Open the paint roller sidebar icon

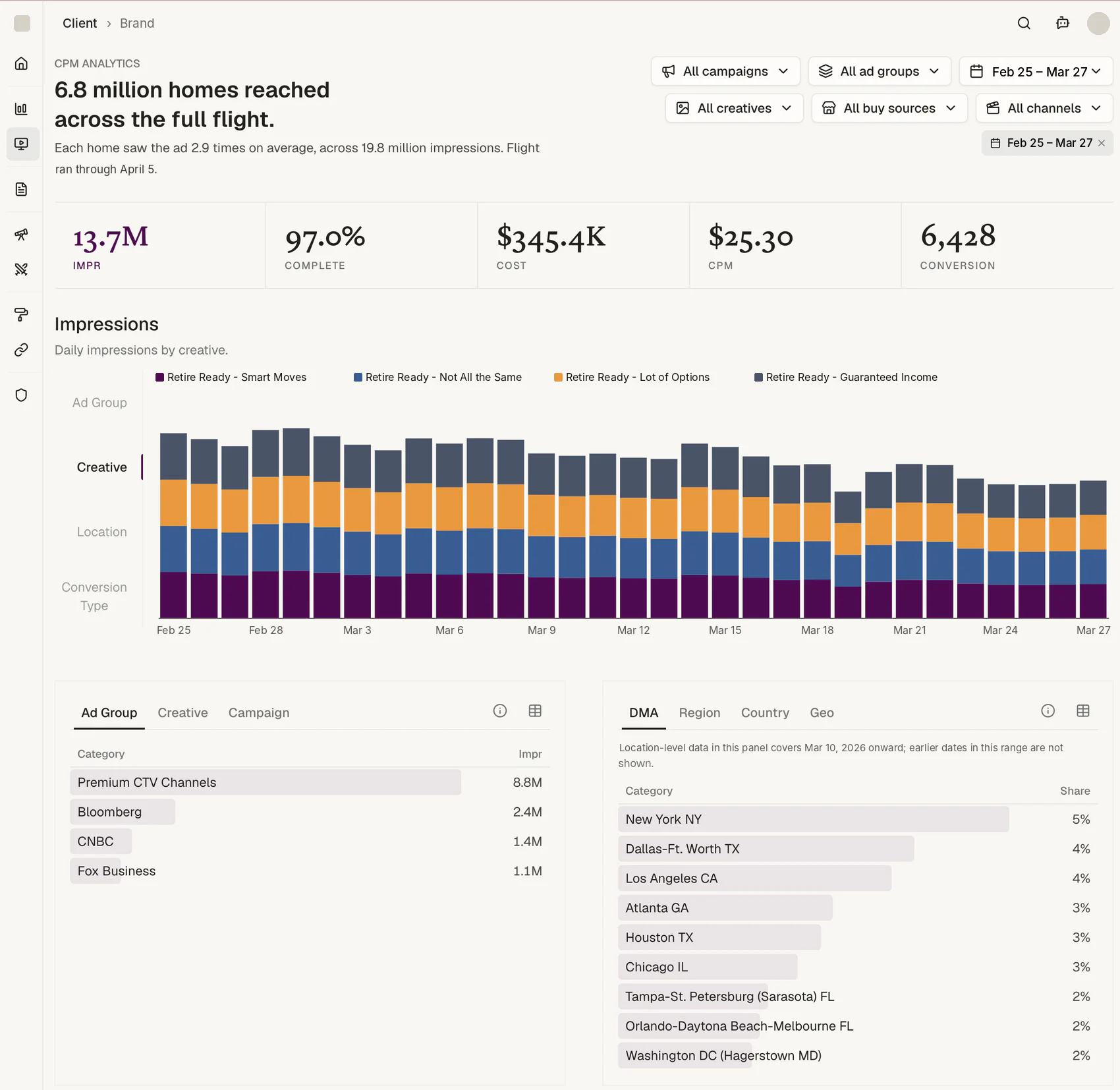21,314
